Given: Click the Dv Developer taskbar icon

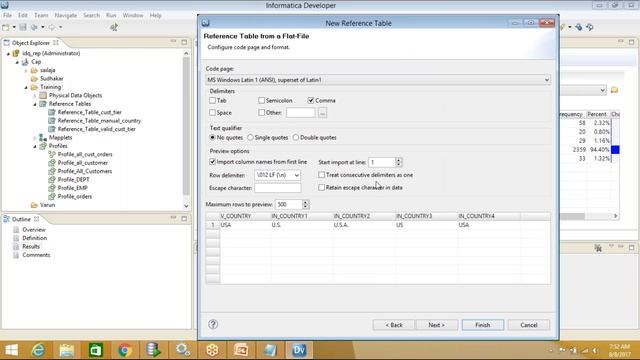Looking at the screenshot, I should click(x=299, y=350).
